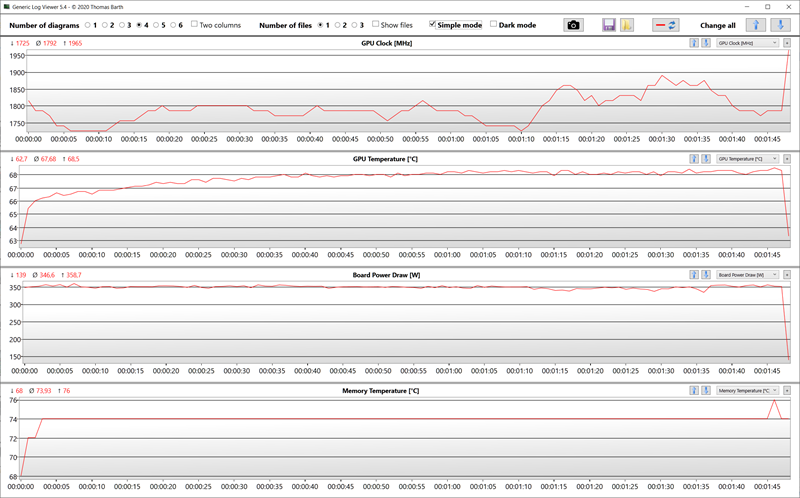800x498 pixels.
Task: Open the GPU Clock [MHz] sensor dropdown
Action: (x=747, y=43)
